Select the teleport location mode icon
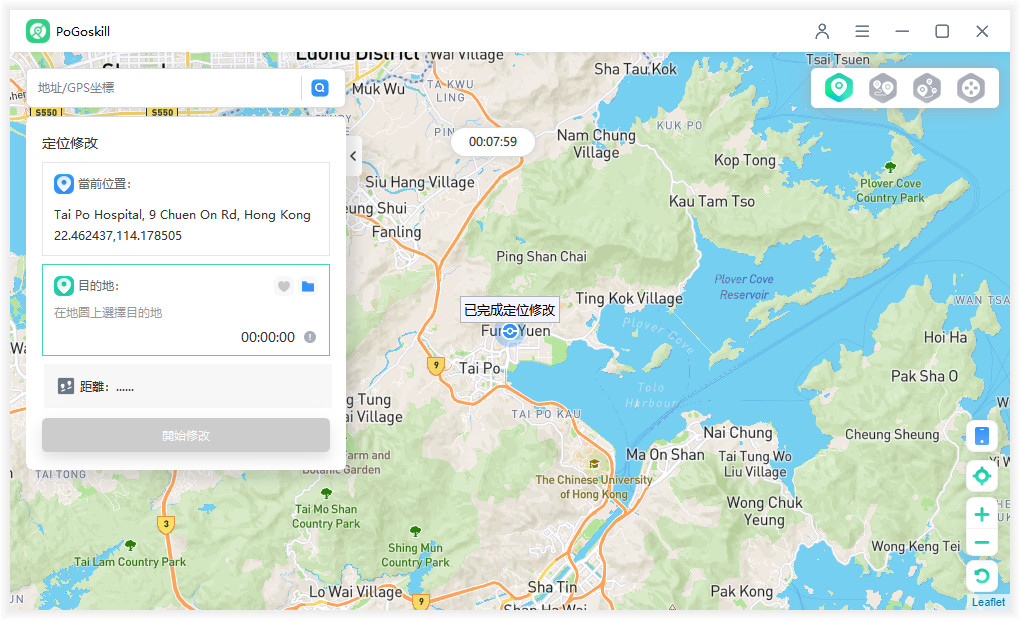This screenshot has height=620, width=1020. click(838, 88)
